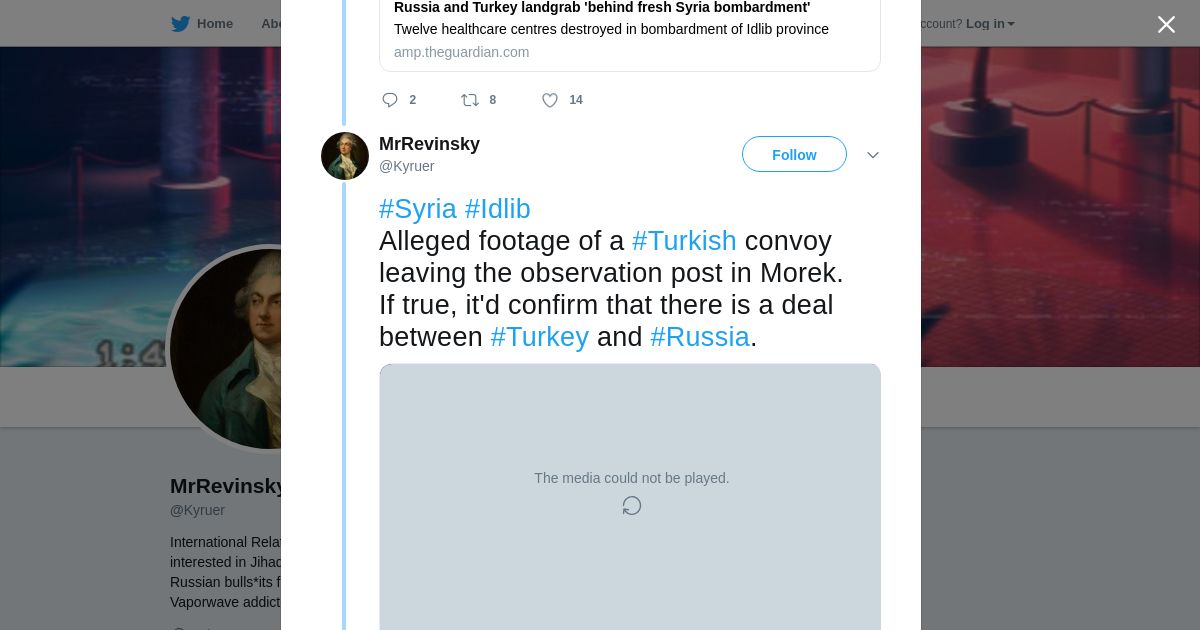
Task: Open the #Syria hashtag
Action: [x=417, y=209]
